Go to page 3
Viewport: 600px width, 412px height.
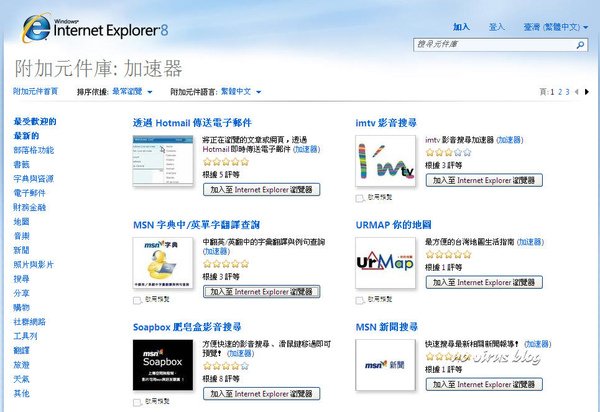567,92
